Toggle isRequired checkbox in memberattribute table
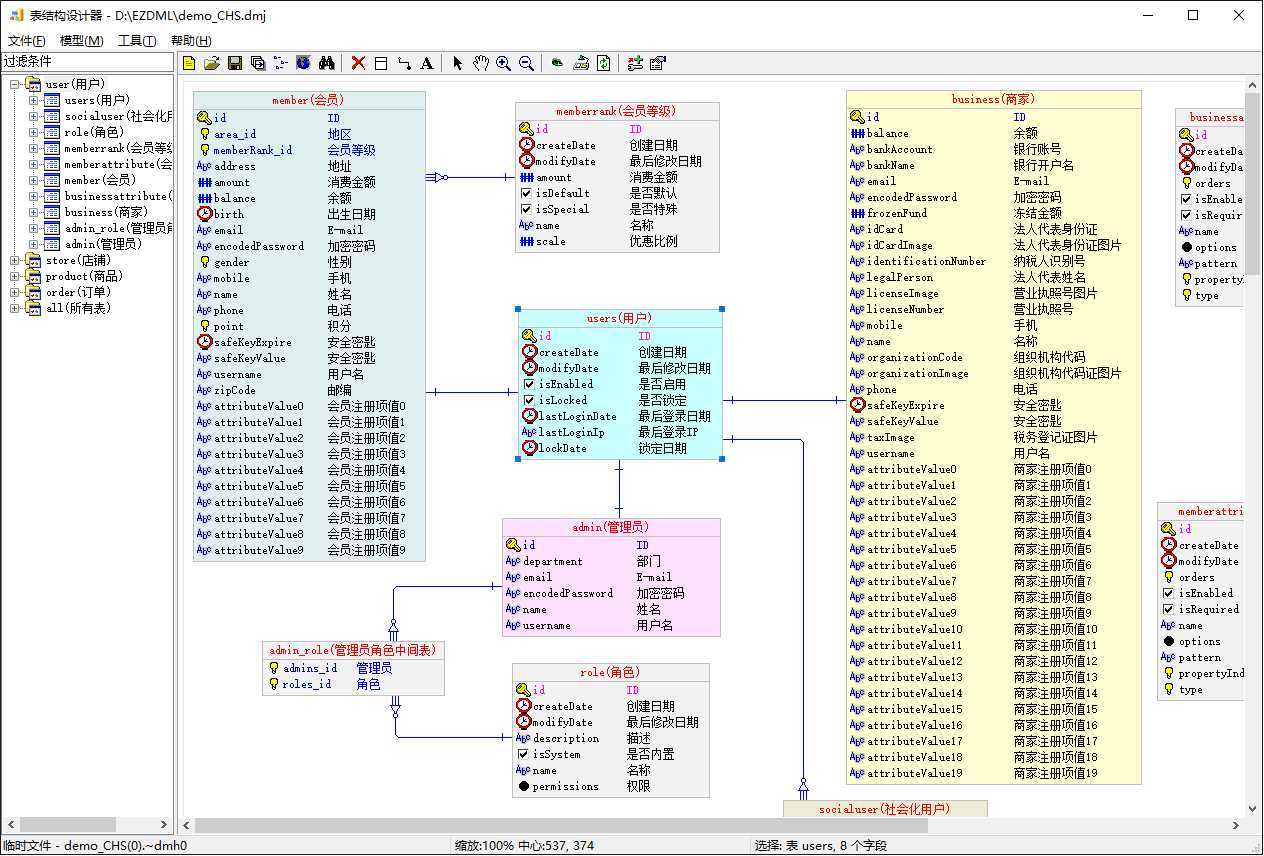This screenshot has width=1264, height=856. click(1168, 609)
